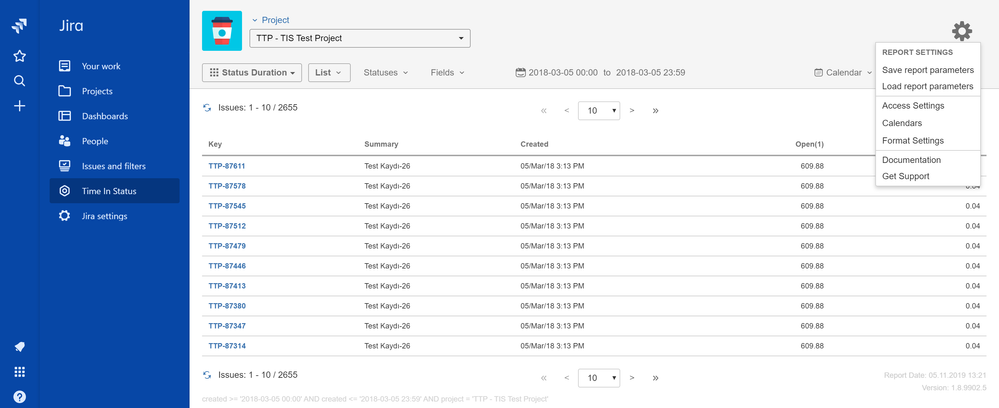The height and width of the screenshot is (408, 999).
Task: Go to previous page in top pager
Action: (x=566, y=110)
